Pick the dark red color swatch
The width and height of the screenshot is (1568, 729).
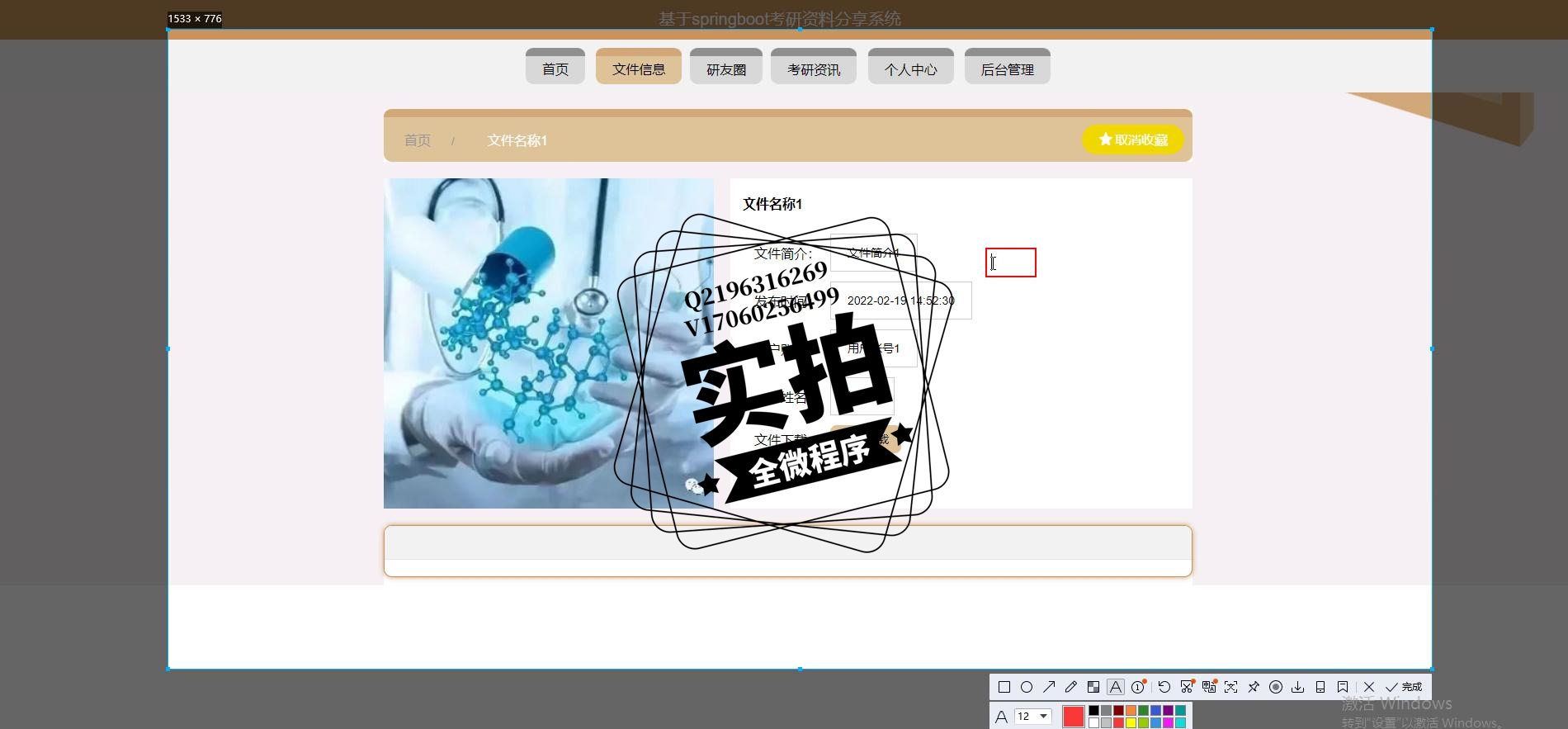(x=1118, y=710)
